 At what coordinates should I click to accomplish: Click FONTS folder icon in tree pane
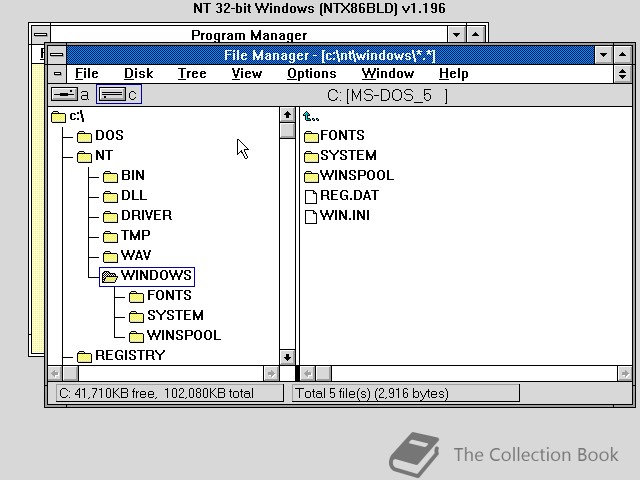136,296
